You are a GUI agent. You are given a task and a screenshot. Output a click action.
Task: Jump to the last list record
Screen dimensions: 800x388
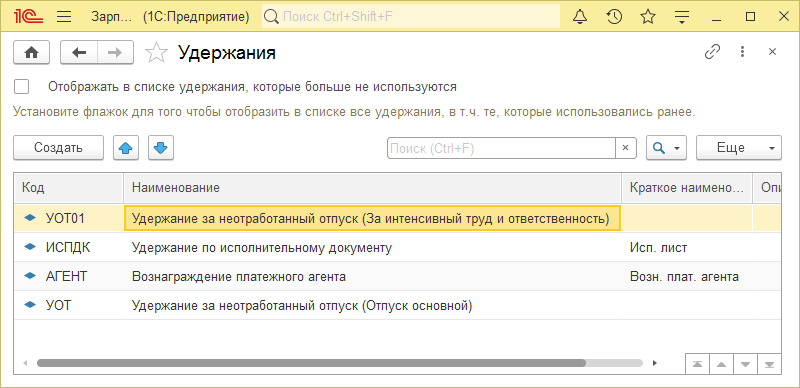[x=769, y=365]
